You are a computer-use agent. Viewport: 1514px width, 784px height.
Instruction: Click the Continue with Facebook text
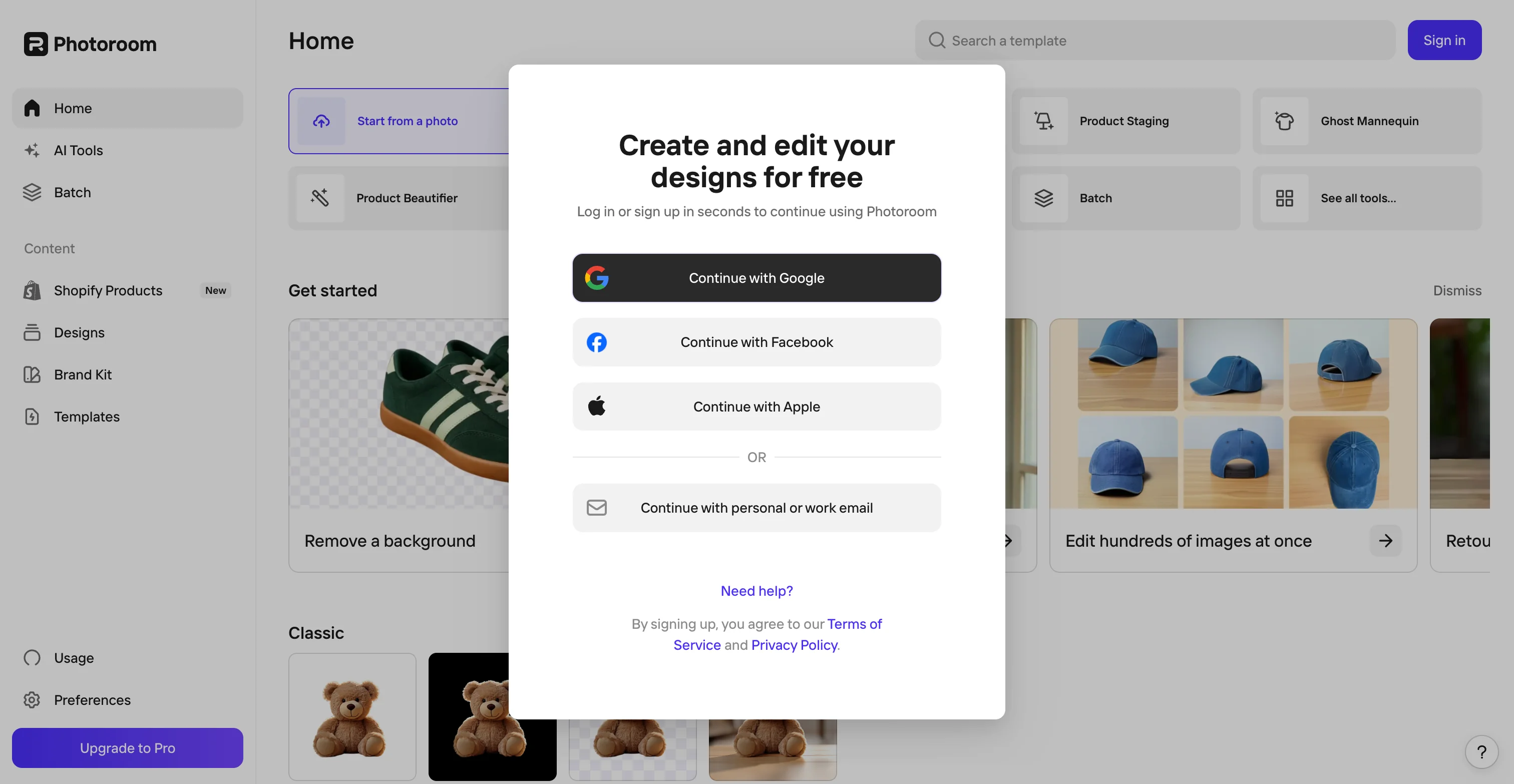(x=756, y=342)
